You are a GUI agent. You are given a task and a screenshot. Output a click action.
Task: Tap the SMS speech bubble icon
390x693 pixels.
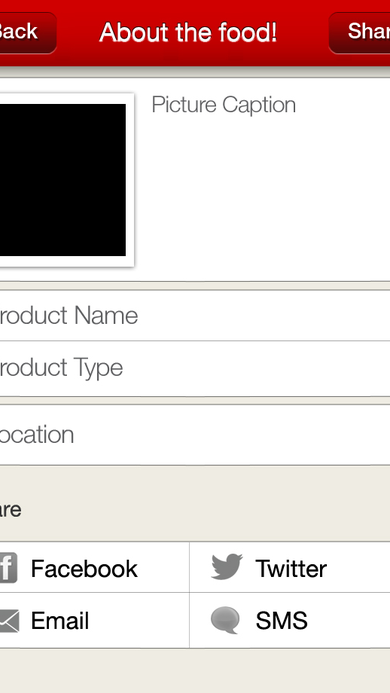[226, 620]
